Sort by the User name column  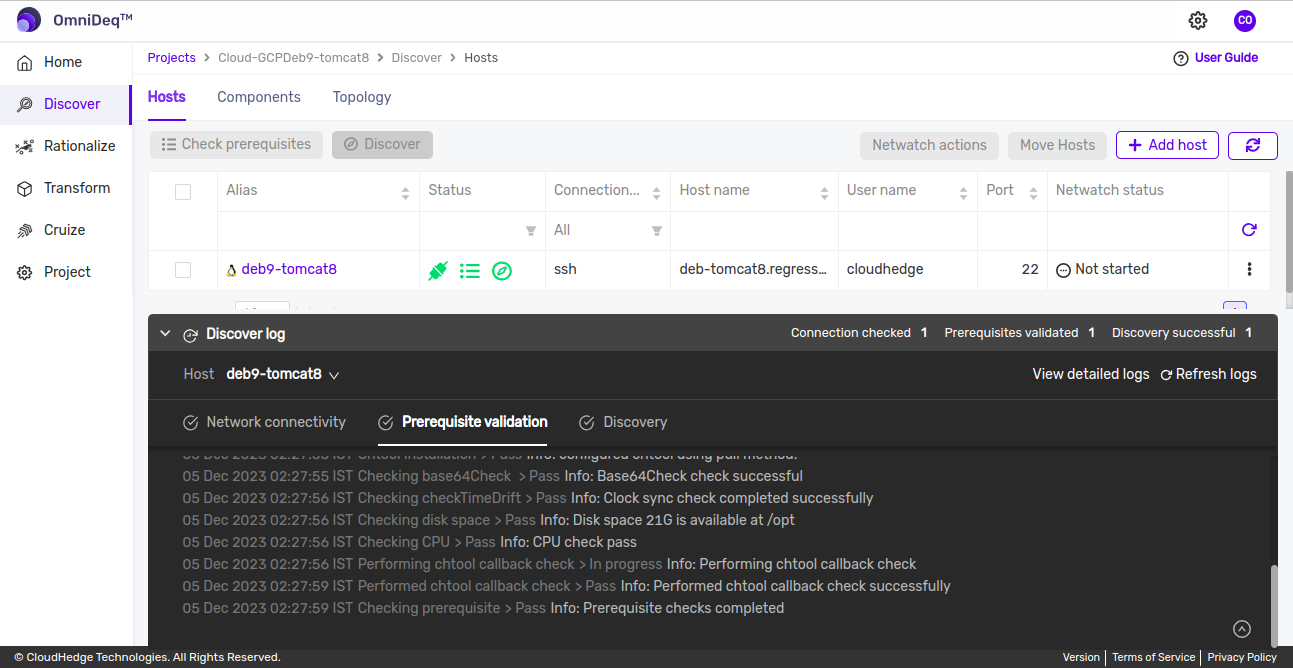[963, 193]
